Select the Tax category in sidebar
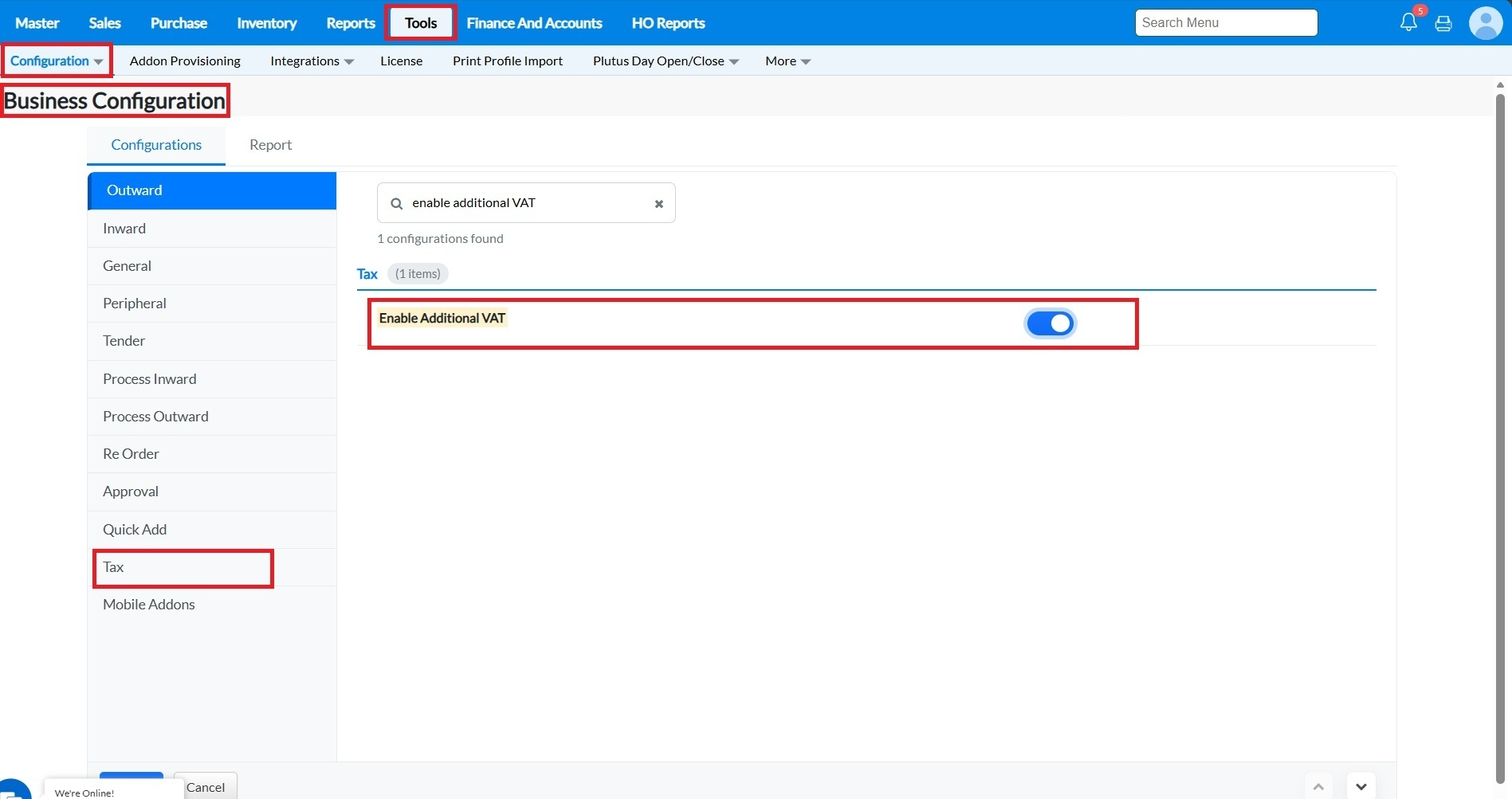Screen dimensions: 1512x799 [212, 567]
